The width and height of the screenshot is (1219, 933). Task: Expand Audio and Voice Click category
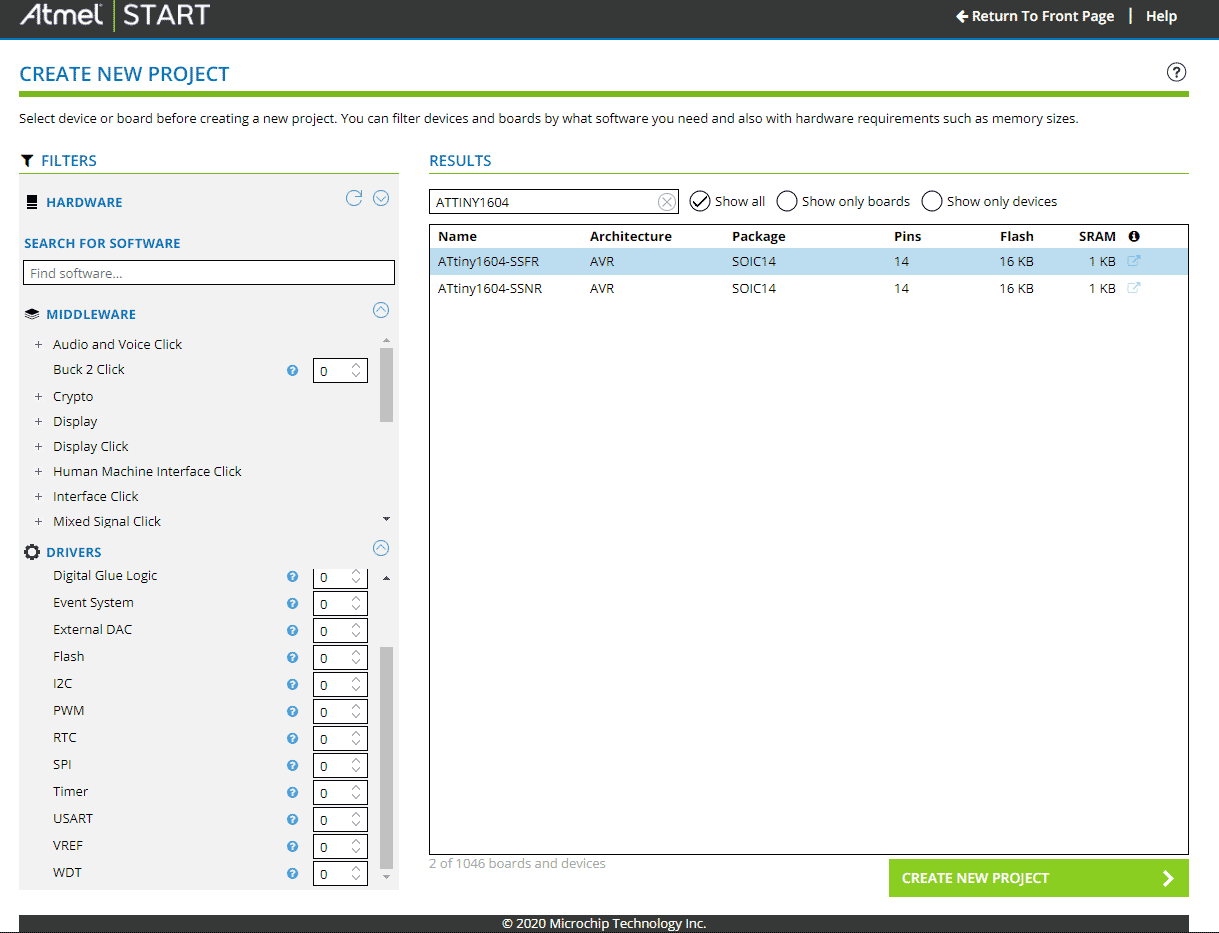click(x=39, y=344)
